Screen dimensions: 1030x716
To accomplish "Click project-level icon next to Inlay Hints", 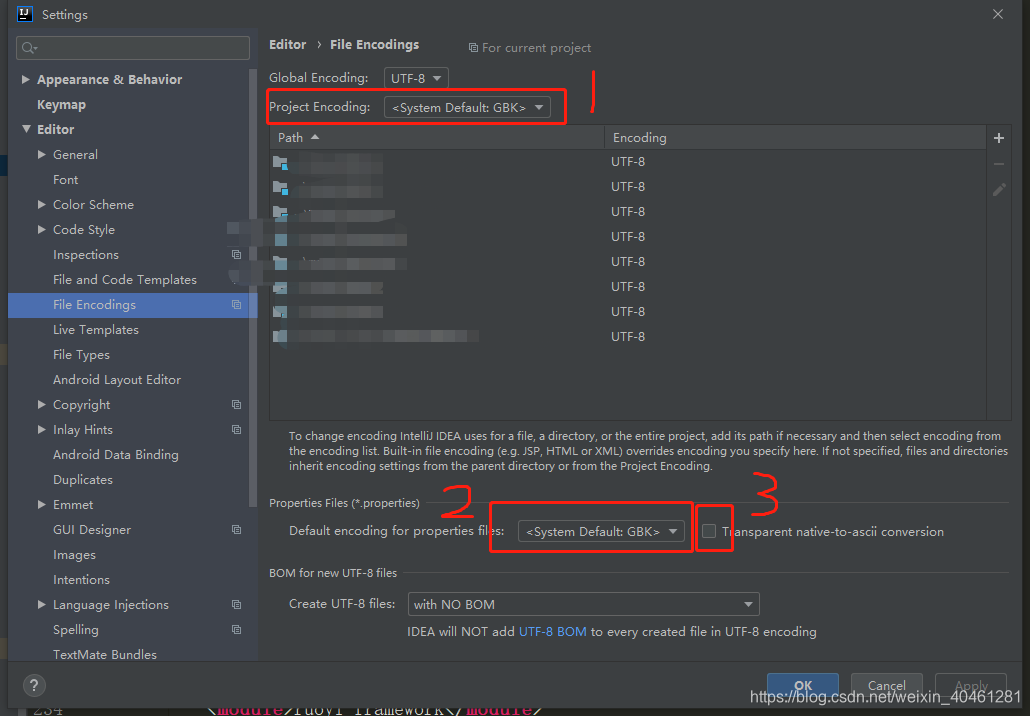I will pyautogui.click(x=236, y=430).
